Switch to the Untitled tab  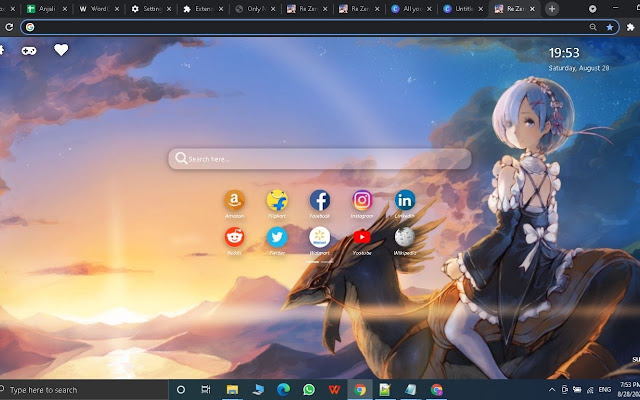pos(462,9)
